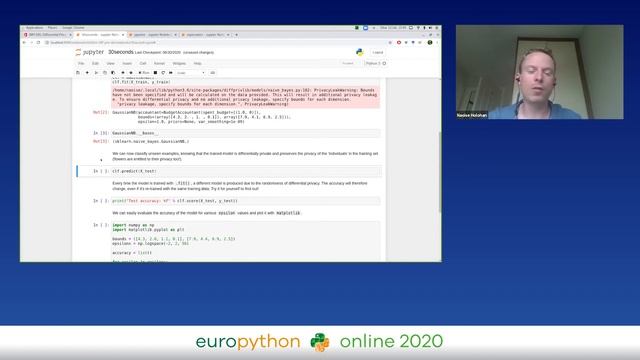Open the Applications menu in top panel
The height and width of the screenshot is (360, 640).
pos(34,28)
